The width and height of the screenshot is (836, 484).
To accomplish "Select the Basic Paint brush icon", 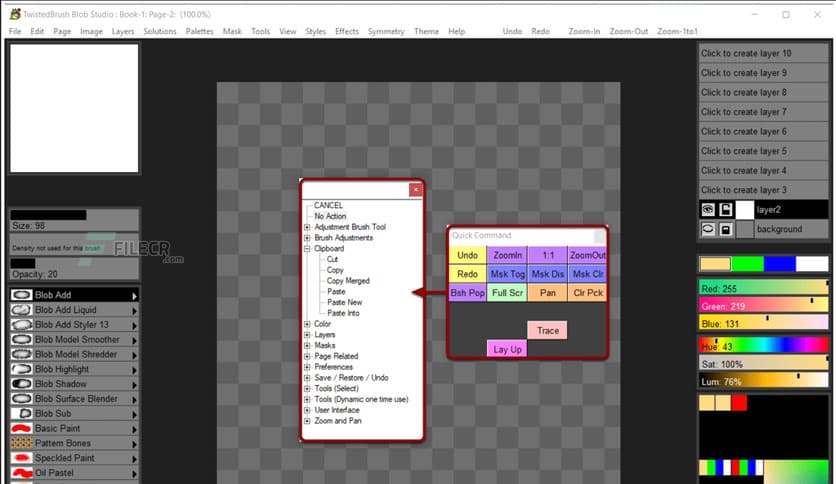I will coord(21,428).
